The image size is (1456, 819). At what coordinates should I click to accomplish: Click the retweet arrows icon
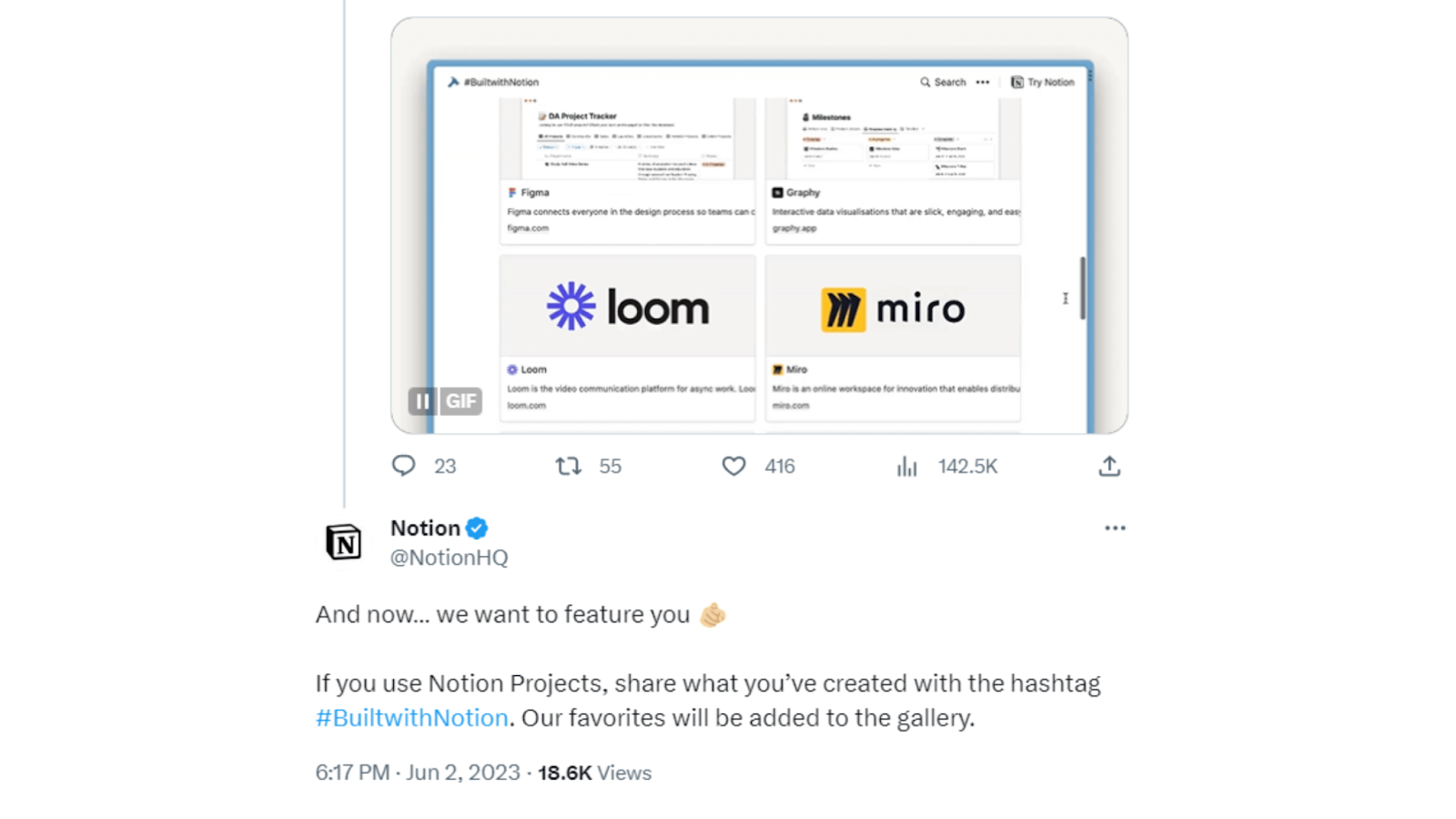tap(568, 466)
